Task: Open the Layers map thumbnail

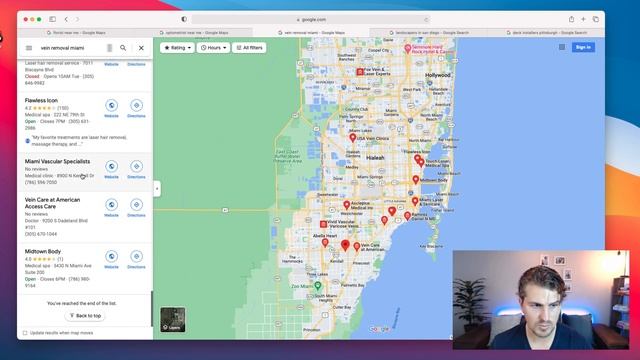Action: (173, 320)
